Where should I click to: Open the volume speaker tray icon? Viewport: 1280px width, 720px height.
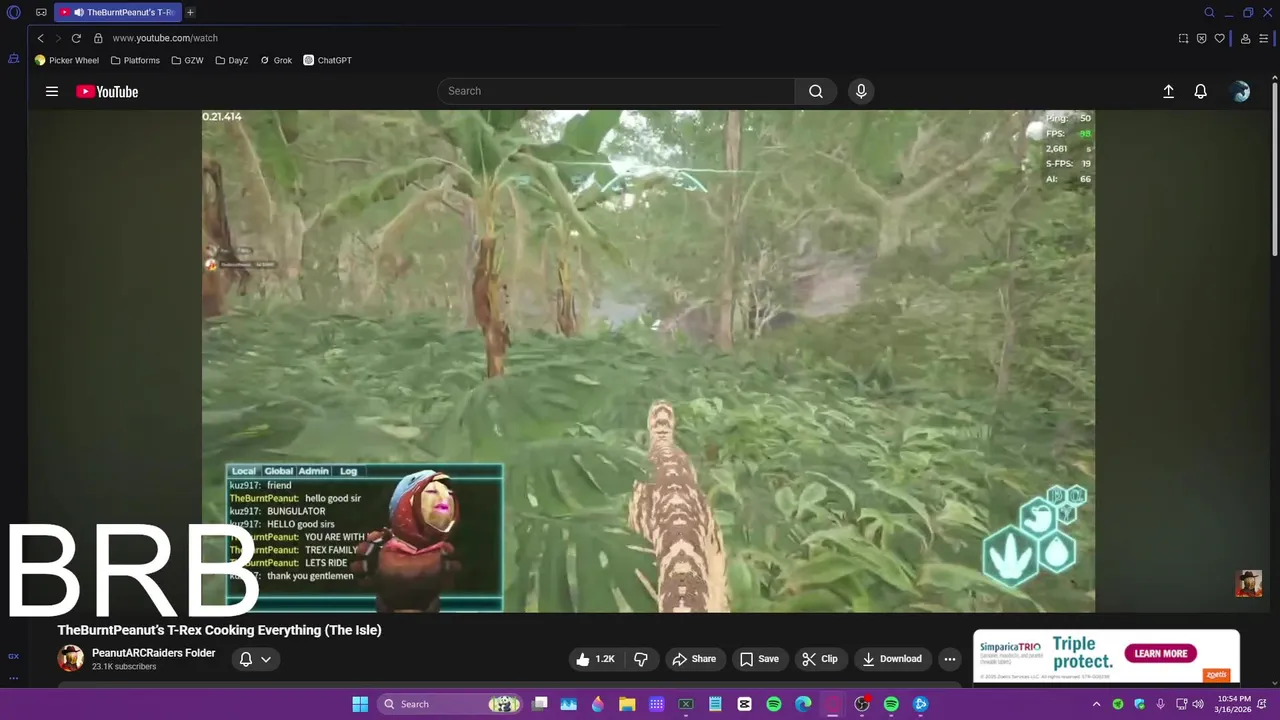click(1198, 704)
